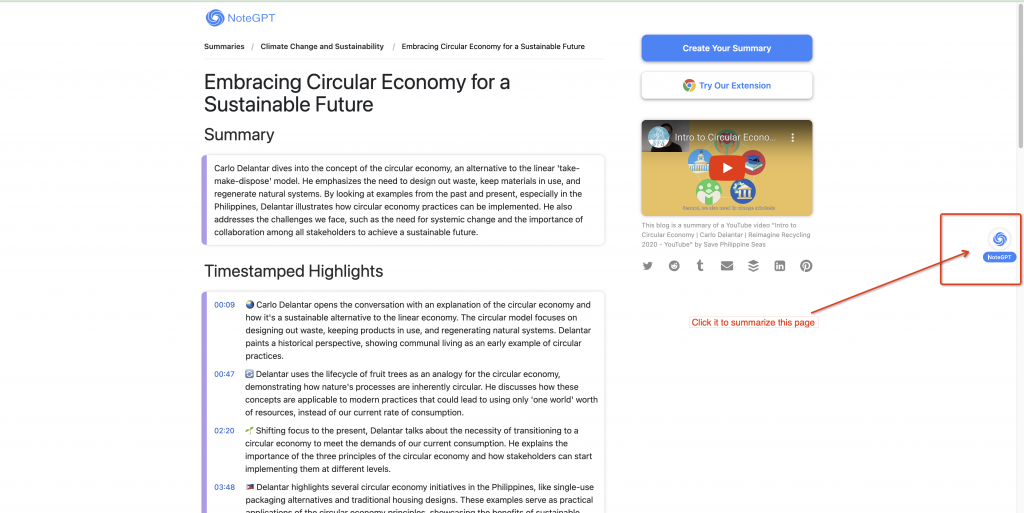This screenshot has height=513, width=1024.
Task: Play the Intro to Circular Economy video
Action: point(727,168)
